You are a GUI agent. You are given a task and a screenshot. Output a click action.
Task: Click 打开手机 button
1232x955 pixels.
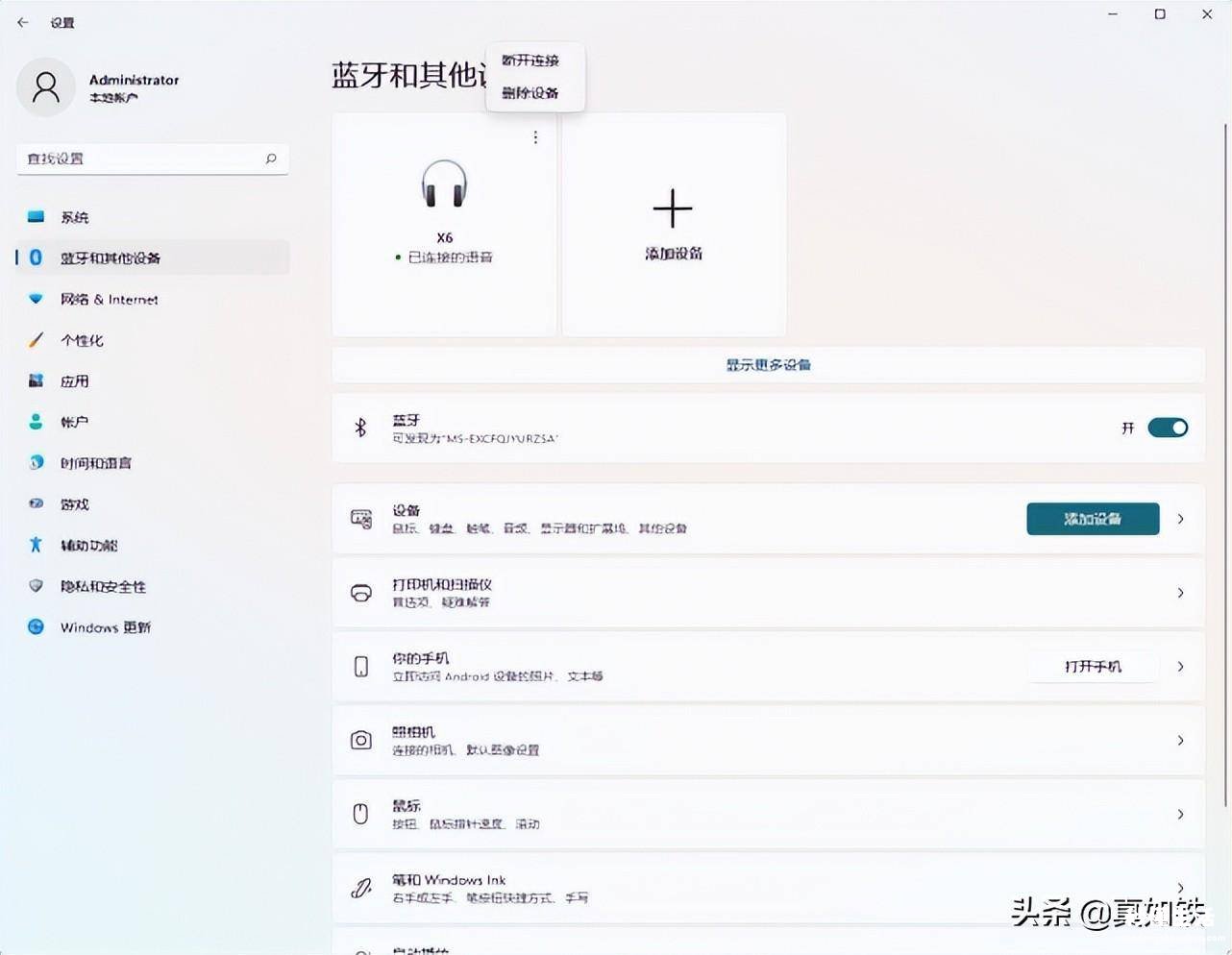pos(1093,667)
